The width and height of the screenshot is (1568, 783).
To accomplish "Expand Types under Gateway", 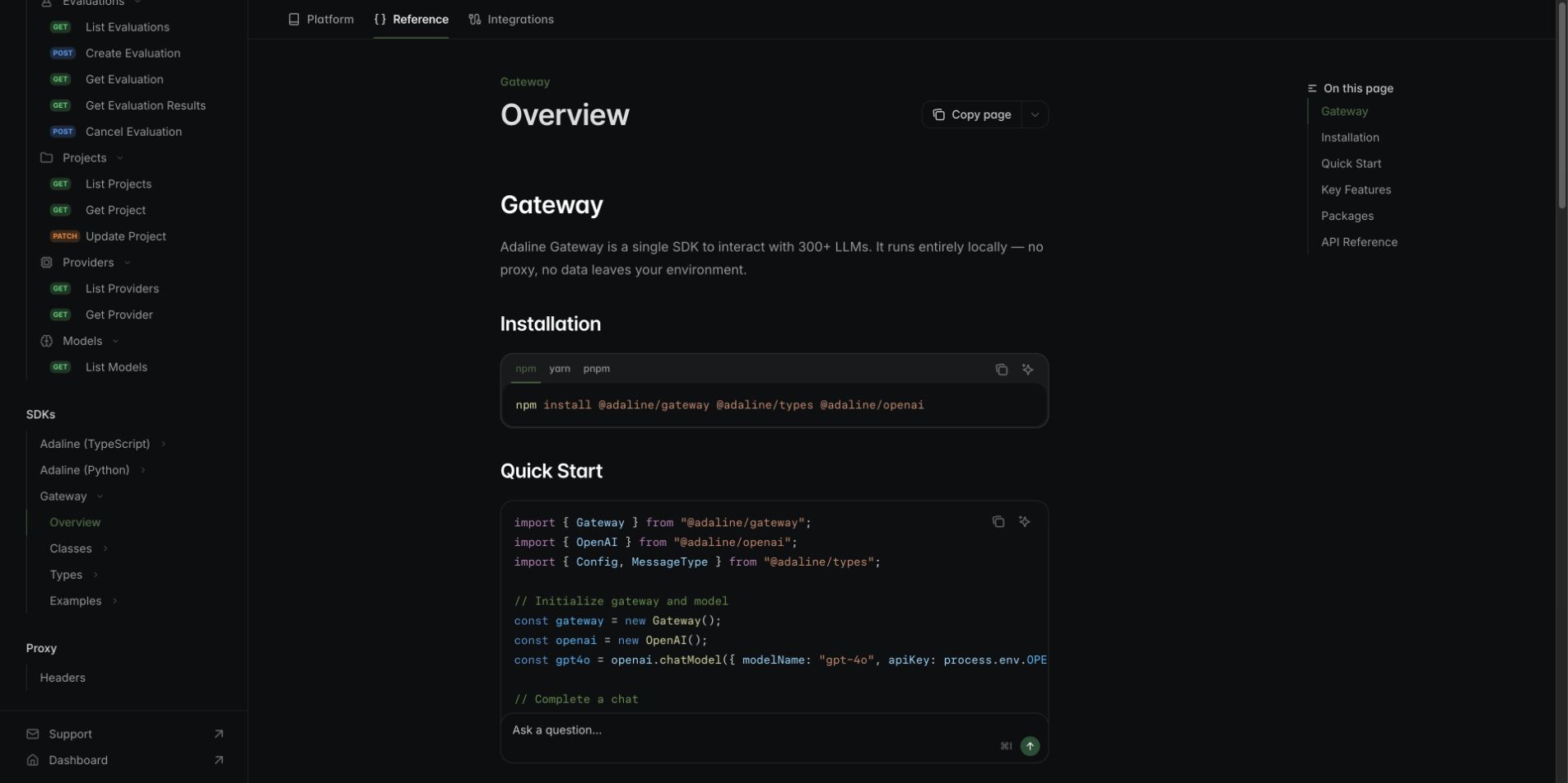I will 73,576.
